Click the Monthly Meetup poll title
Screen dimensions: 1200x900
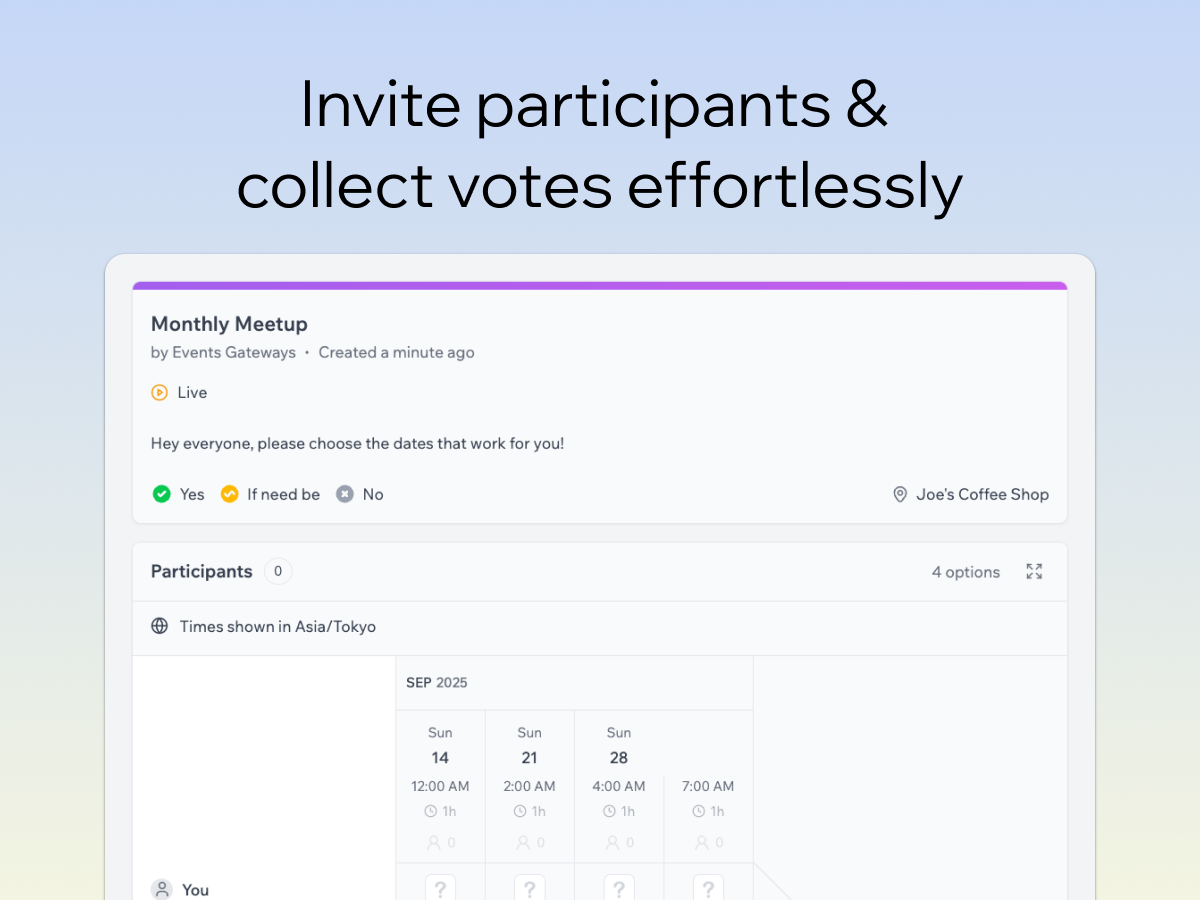pyautogui.click(x=229, y=324)
